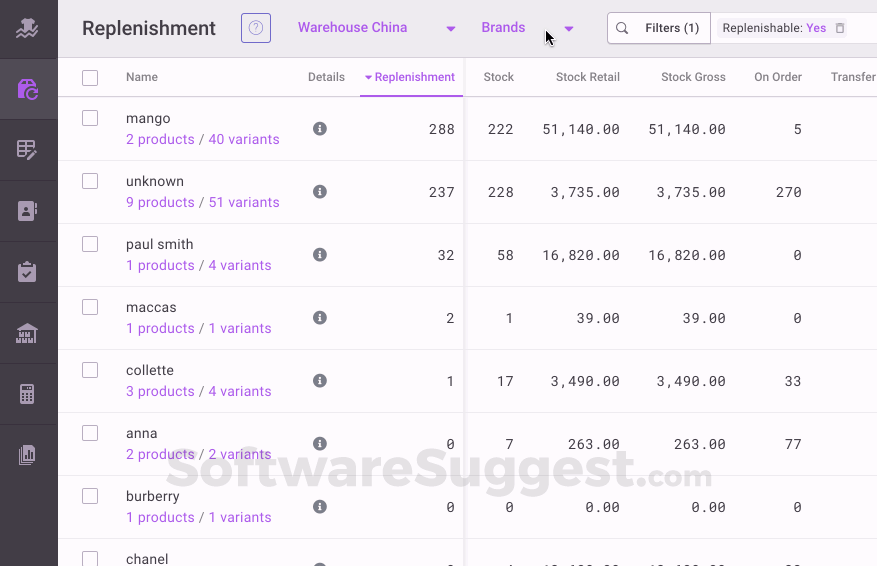Open the Filters (1) button
This screenshot has width=877, height=566.
659,28
